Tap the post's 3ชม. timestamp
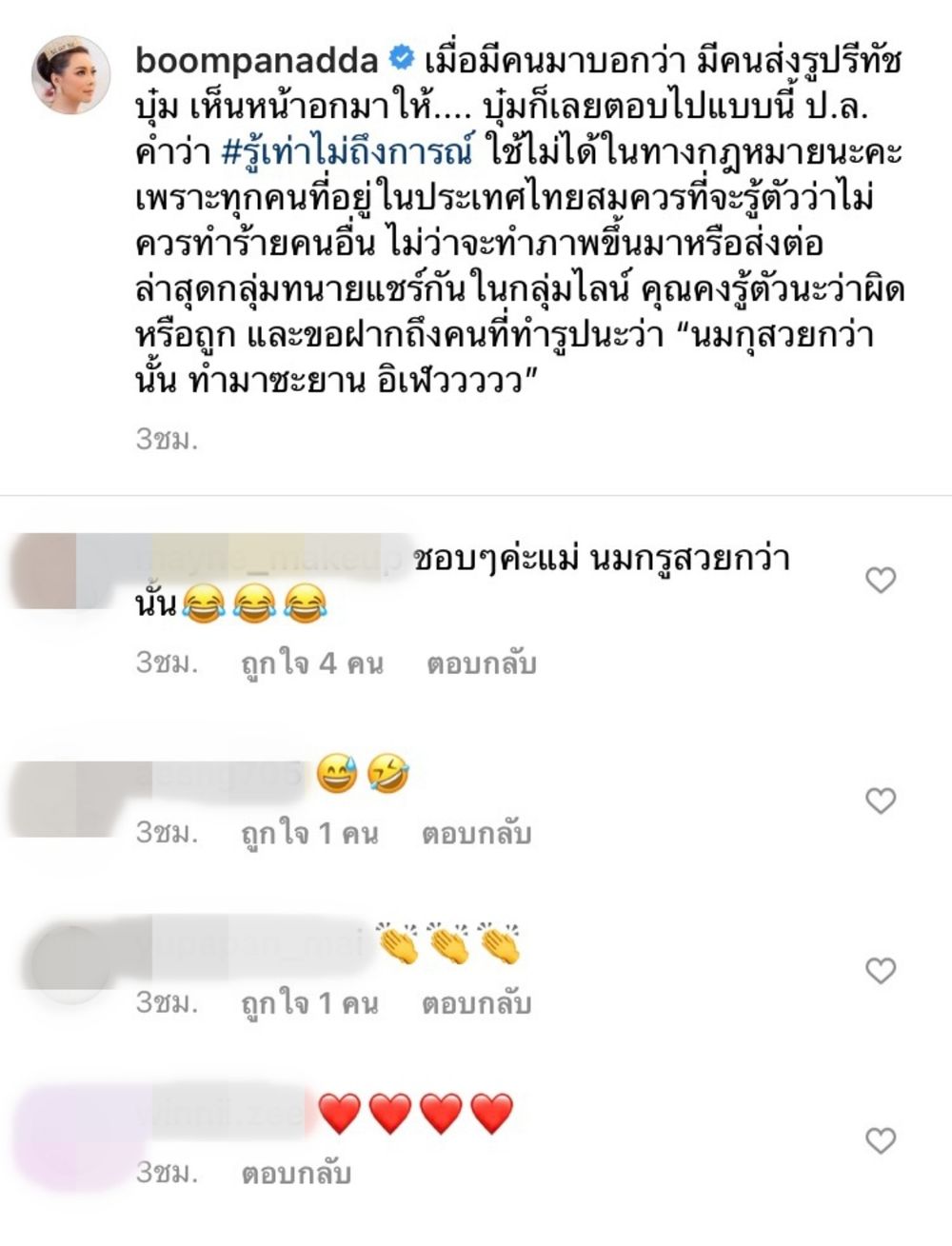 (166, 440)
